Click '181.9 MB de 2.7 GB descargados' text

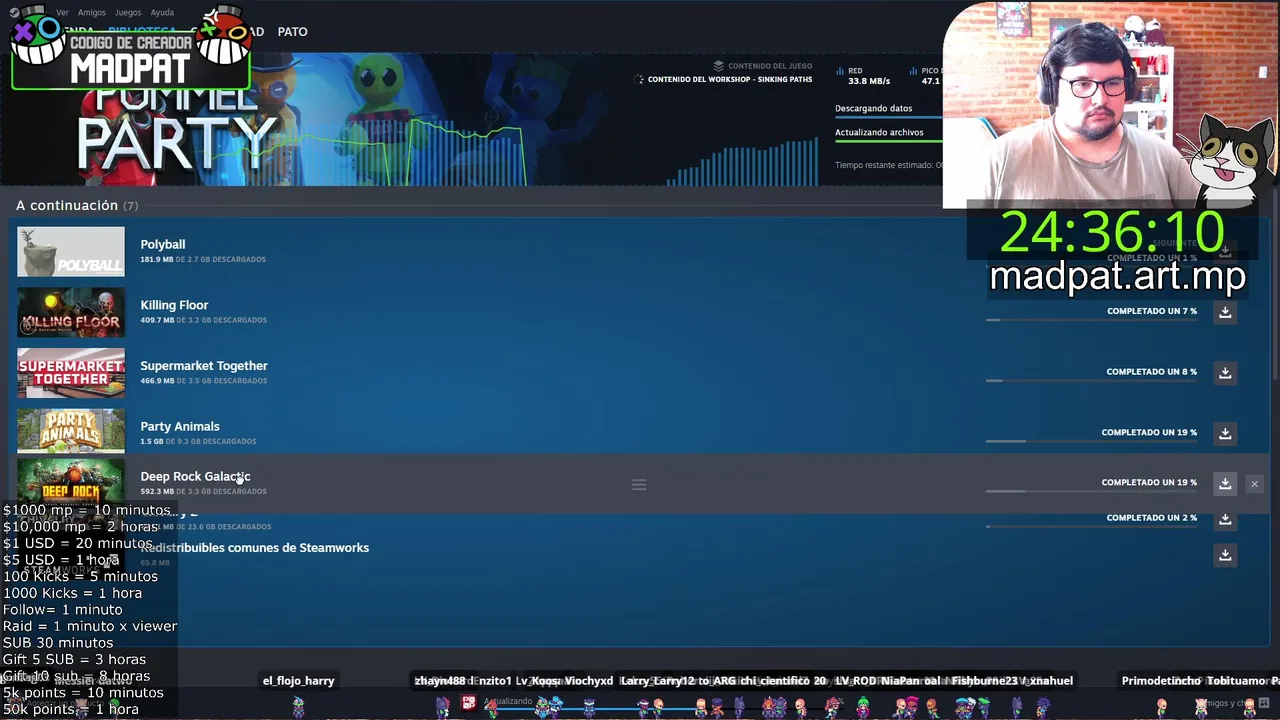coord(203,259)
